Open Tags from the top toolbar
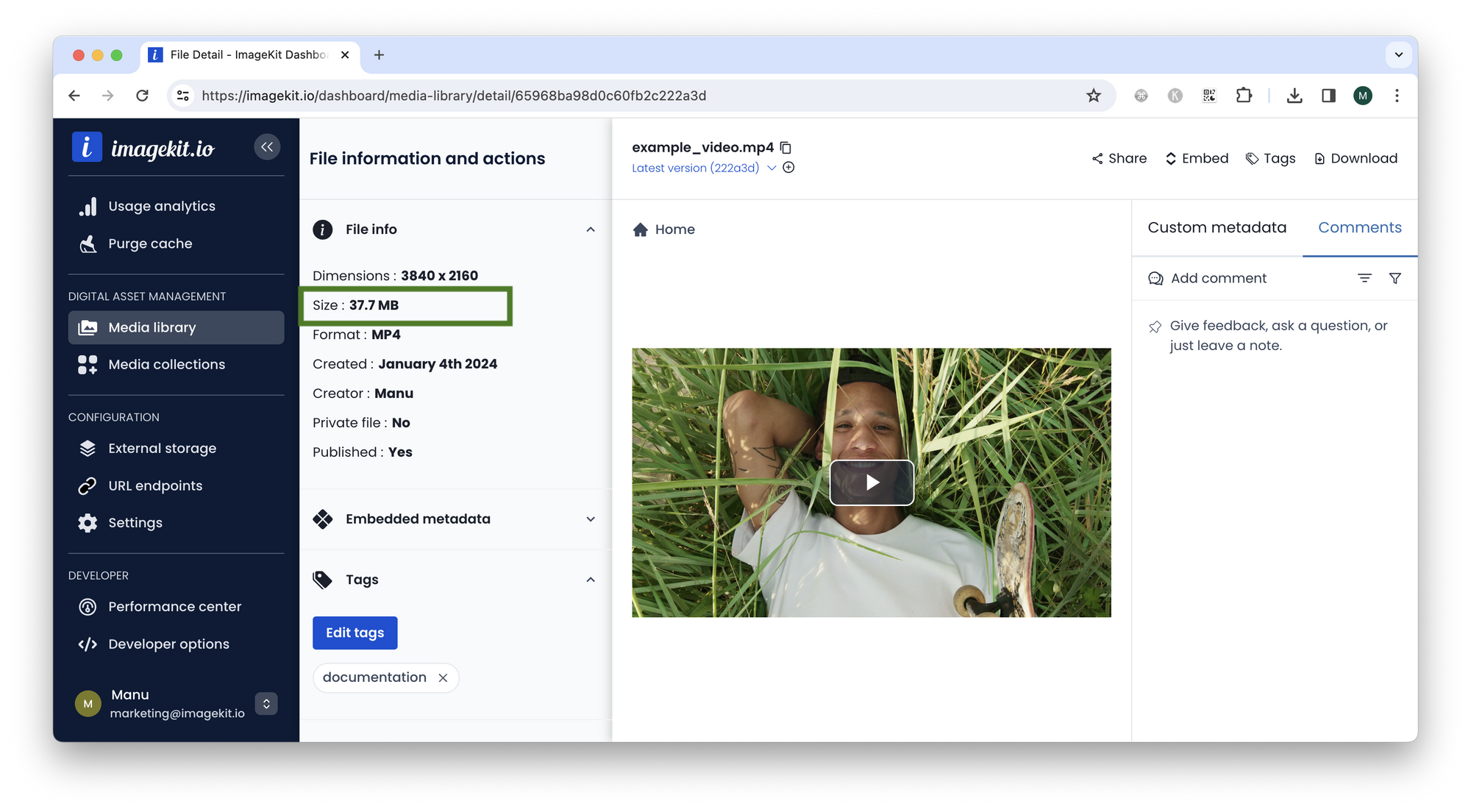This screenshot has width=1471, height=812. click(1271, 159)
